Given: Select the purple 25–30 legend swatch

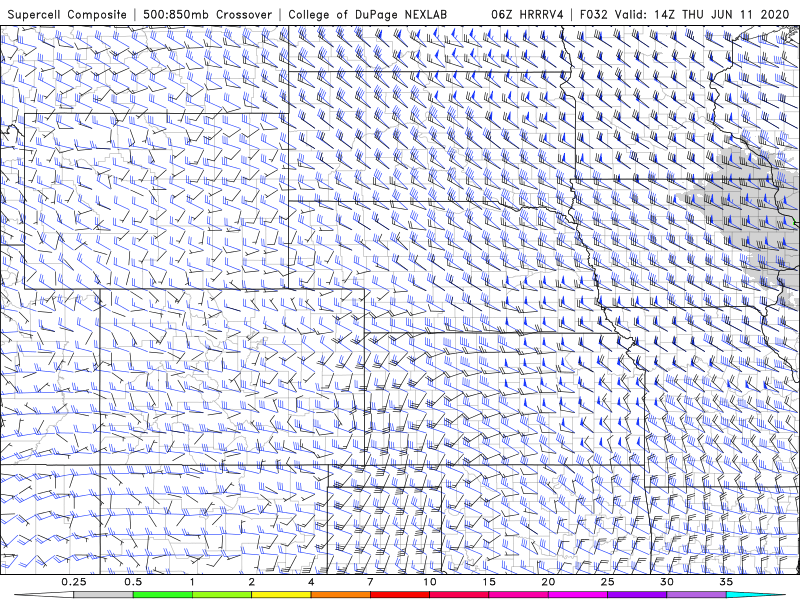Looking at the screenshot, I should tap(637, 595).
